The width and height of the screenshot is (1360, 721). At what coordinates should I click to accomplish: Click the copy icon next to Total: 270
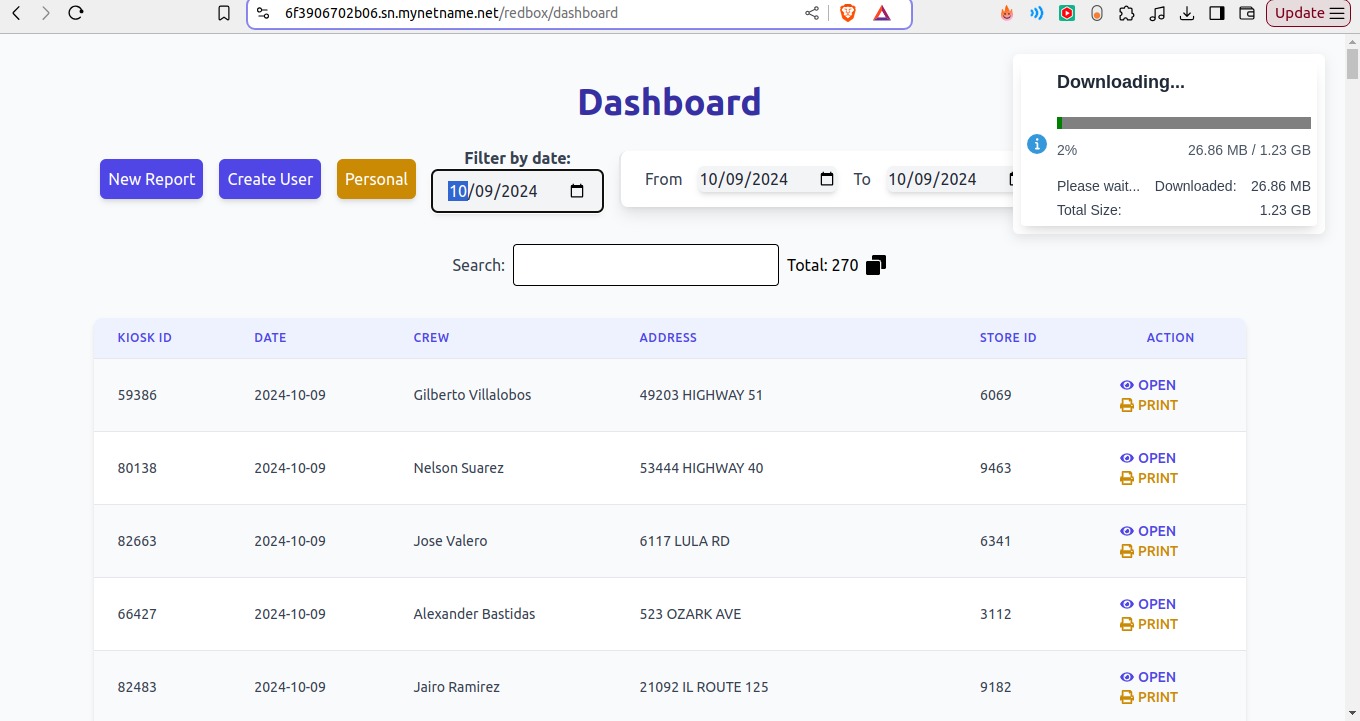click(876, 265)
